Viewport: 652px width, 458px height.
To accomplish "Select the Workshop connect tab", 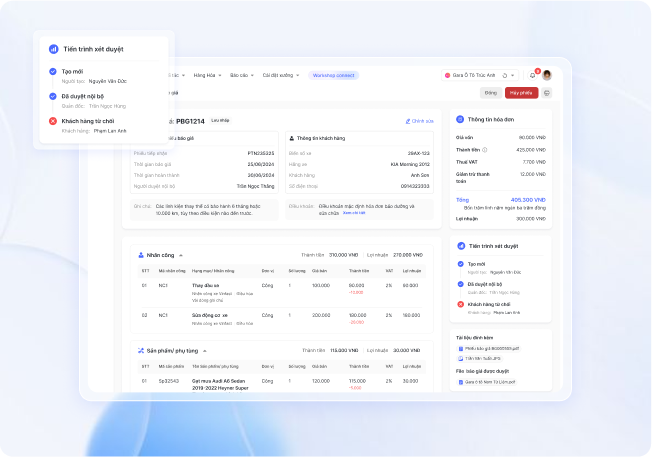I will (x=333, y=75).
